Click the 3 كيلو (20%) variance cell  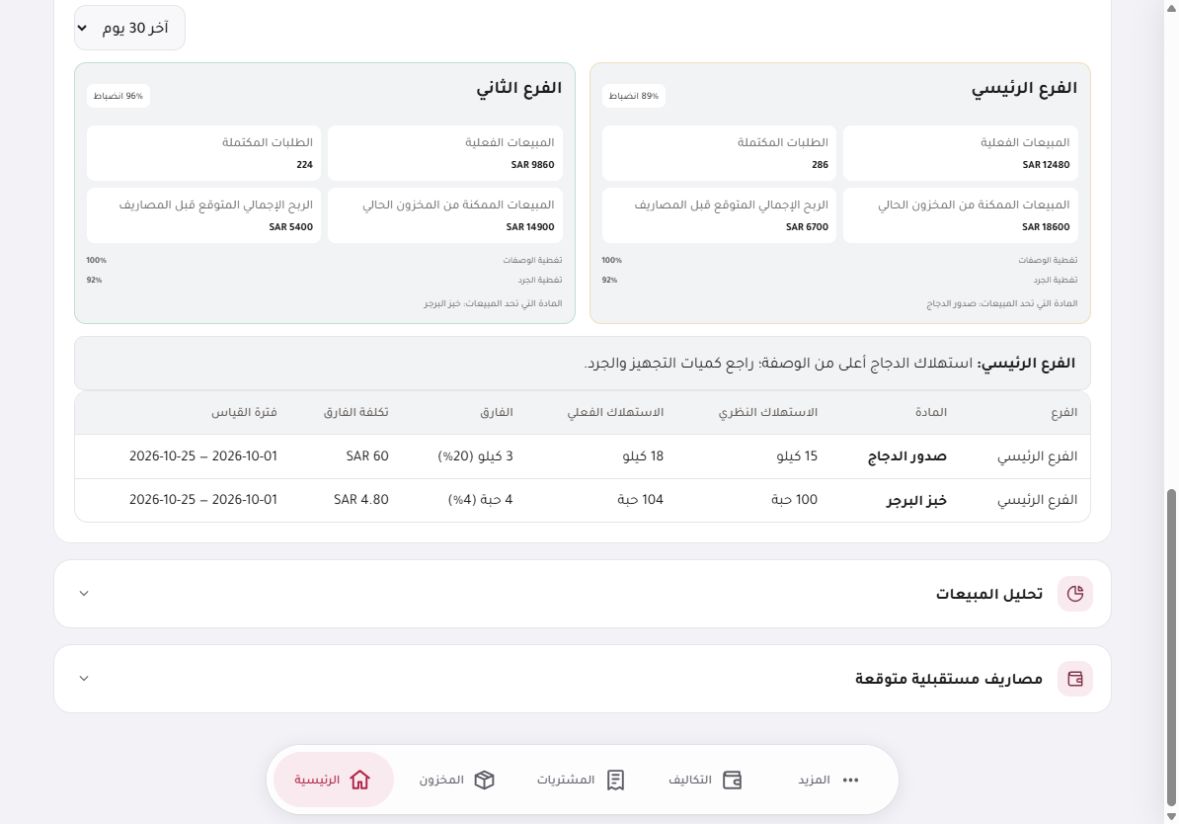[x=475, y=456]
